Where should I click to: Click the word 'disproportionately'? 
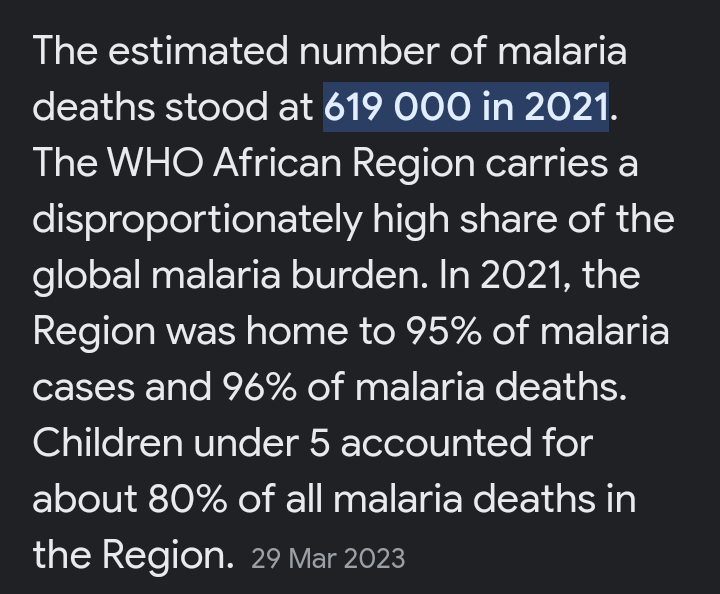[x=197, y=220]
